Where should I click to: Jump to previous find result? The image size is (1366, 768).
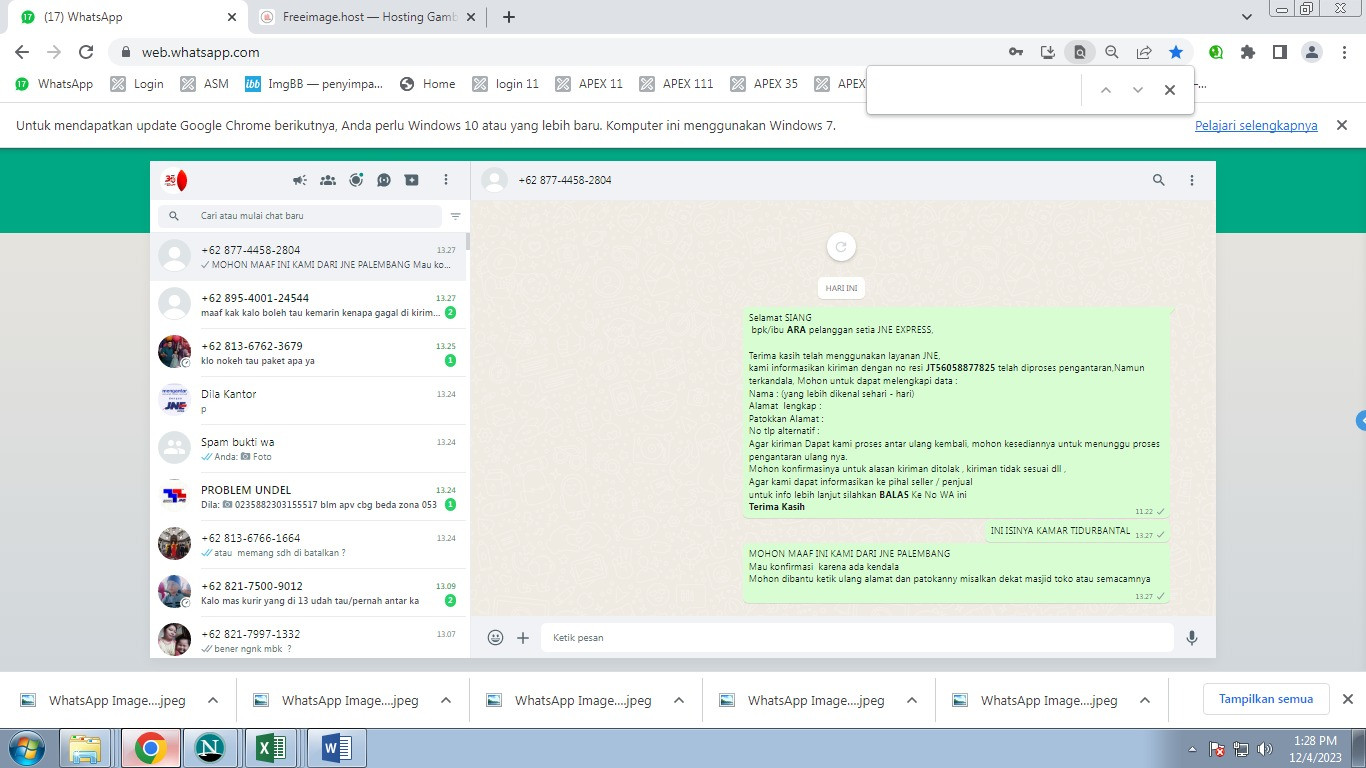tap(1106, 90)
